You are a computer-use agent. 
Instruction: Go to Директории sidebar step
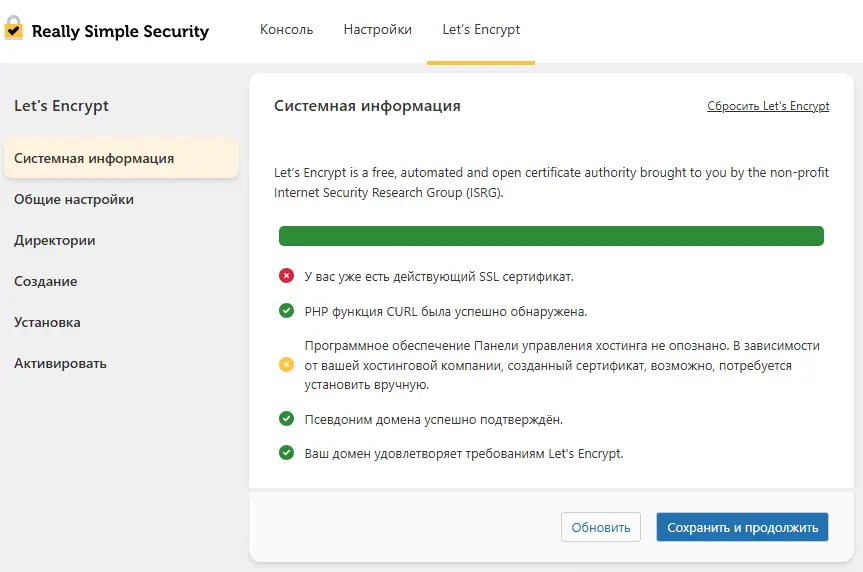coord(55,240)
